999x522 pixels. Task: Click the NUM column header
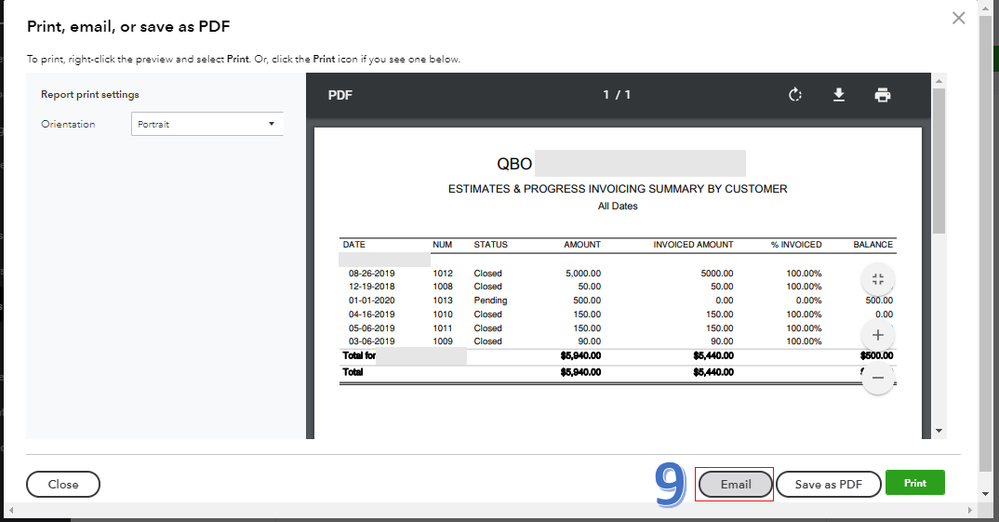click(x=442, y=245)
